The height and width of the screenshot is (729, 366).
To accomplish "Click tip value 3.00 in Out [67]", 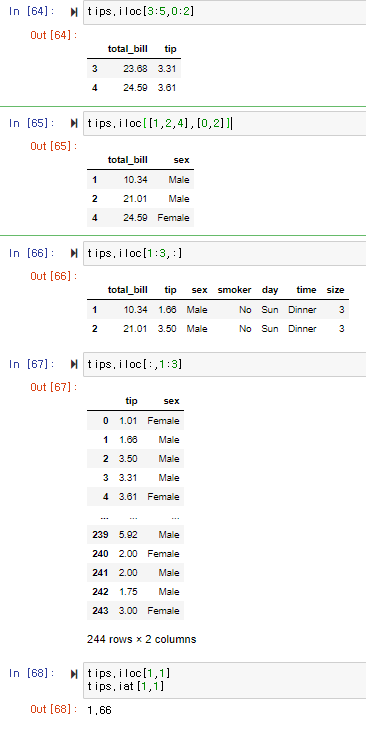I will [x=128, y=610].
